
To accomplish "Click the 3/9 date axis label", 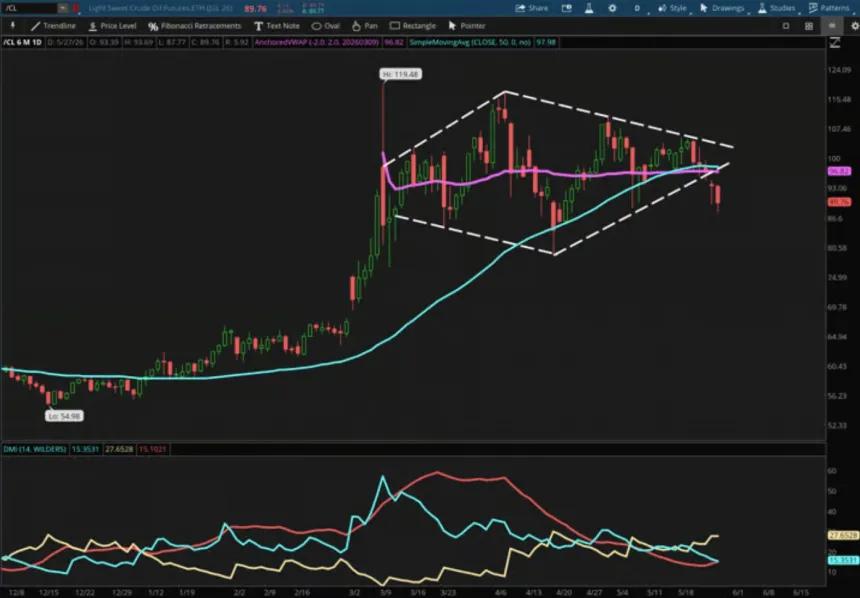I will pos(386,593).
